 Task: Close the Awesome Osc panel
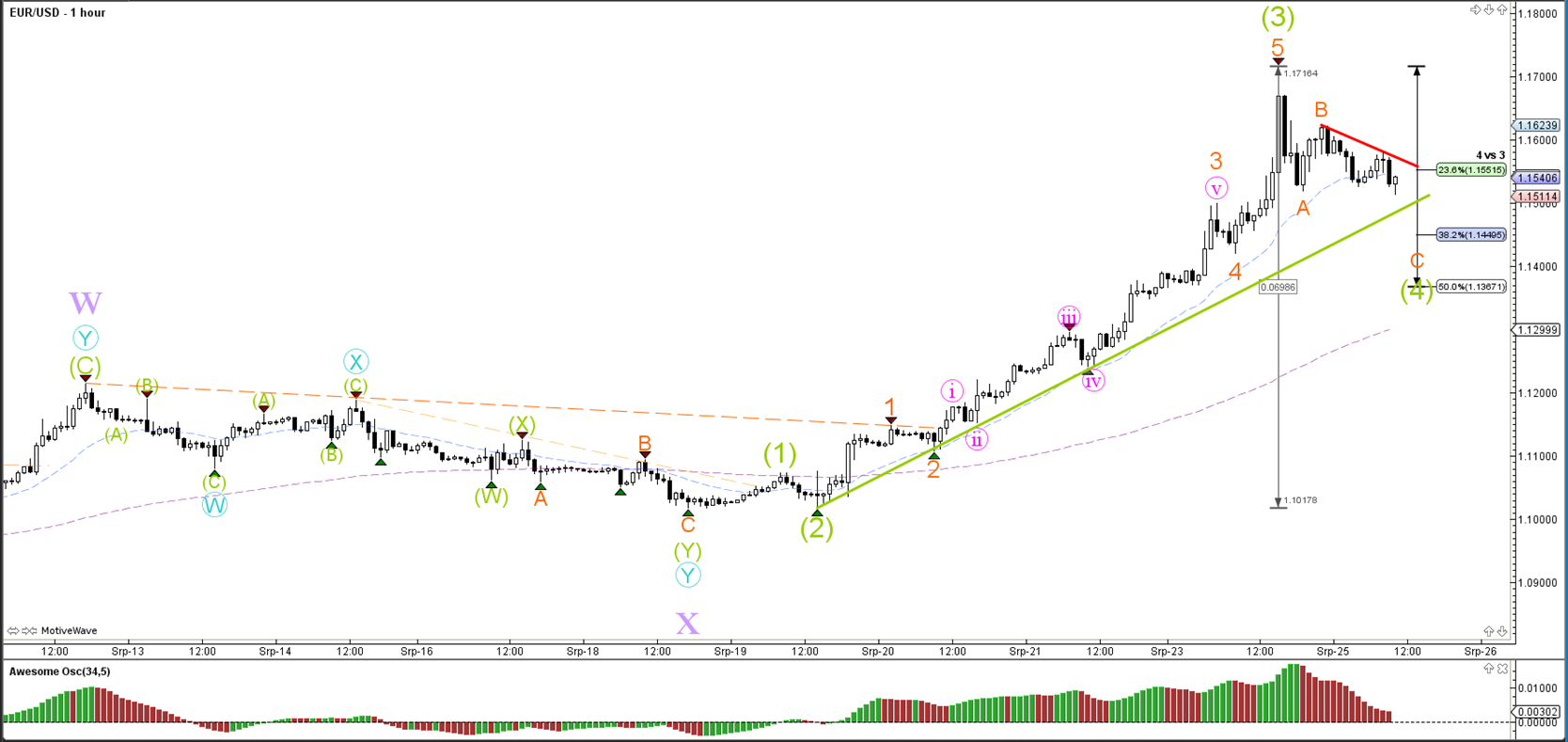click(x=1502, y=669)
